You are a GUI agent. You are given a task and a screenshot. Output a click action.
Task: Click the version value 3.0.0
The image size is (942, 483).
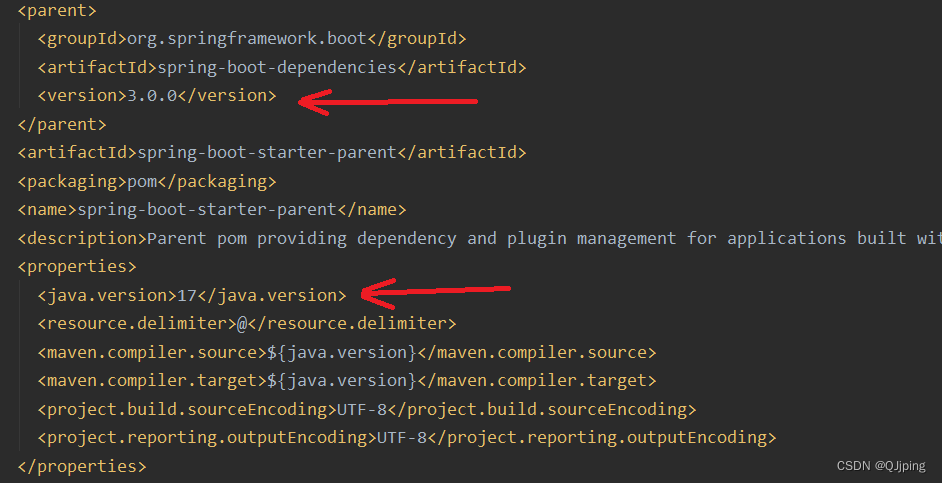[152, 96]
